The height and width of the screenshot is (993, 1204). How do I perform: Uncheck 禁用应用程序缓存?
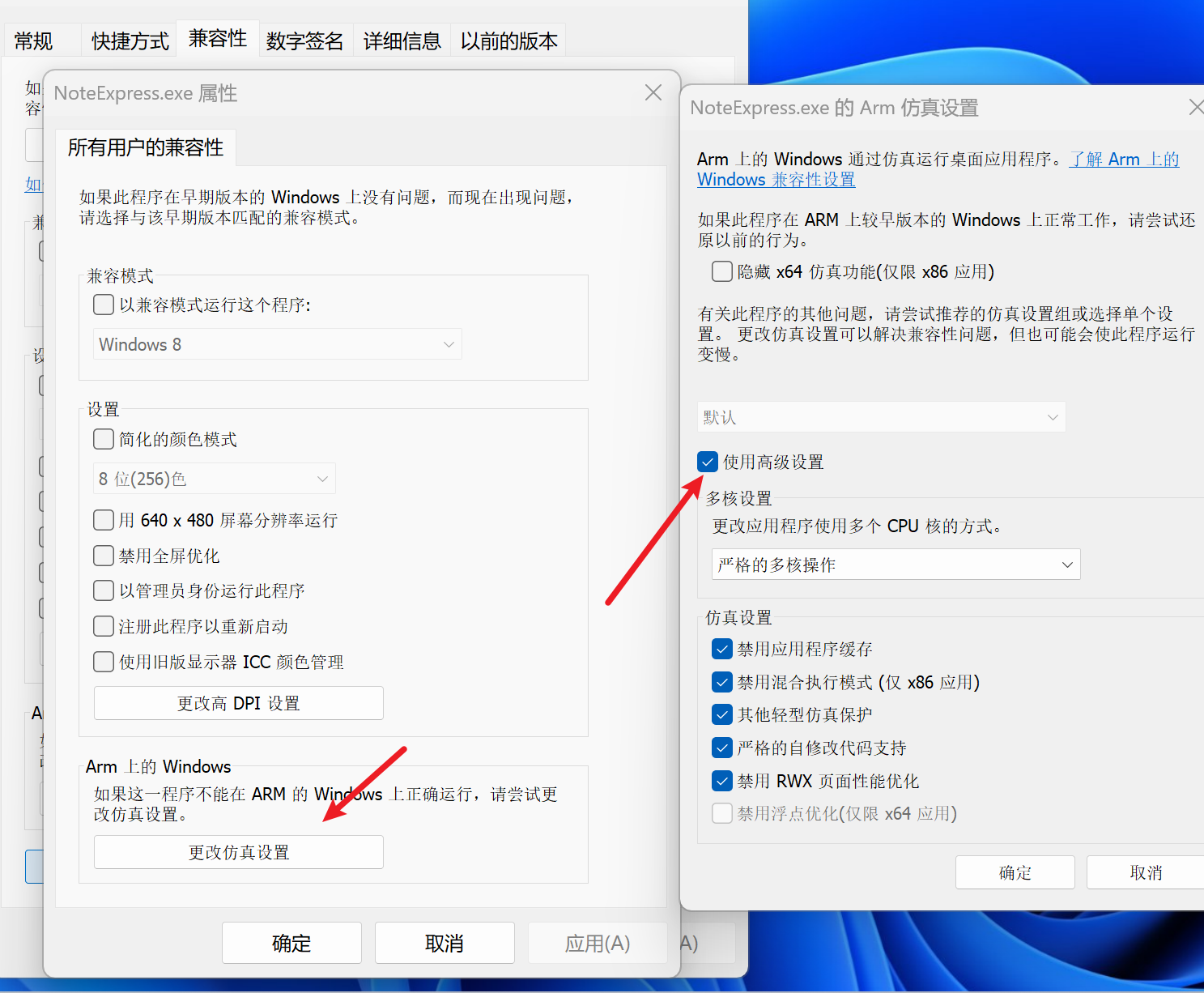point(722,649)
